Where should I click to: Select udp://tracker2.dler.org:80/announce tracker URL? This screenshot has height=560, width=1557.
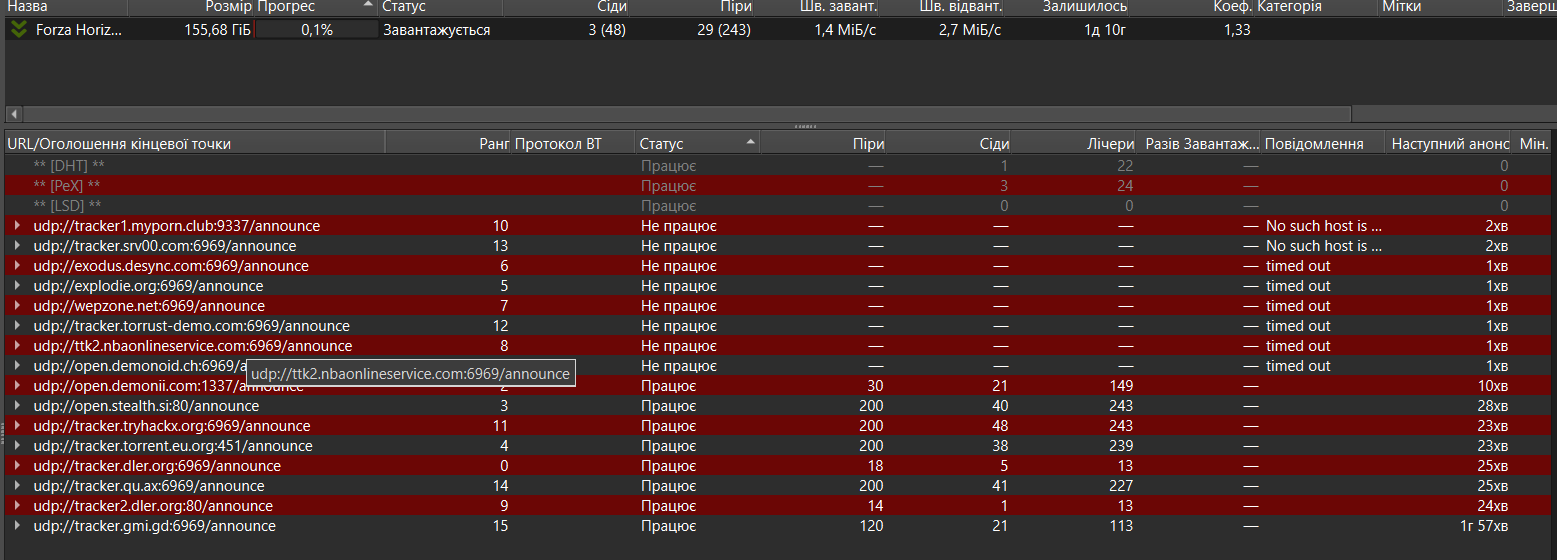point(153,506)
